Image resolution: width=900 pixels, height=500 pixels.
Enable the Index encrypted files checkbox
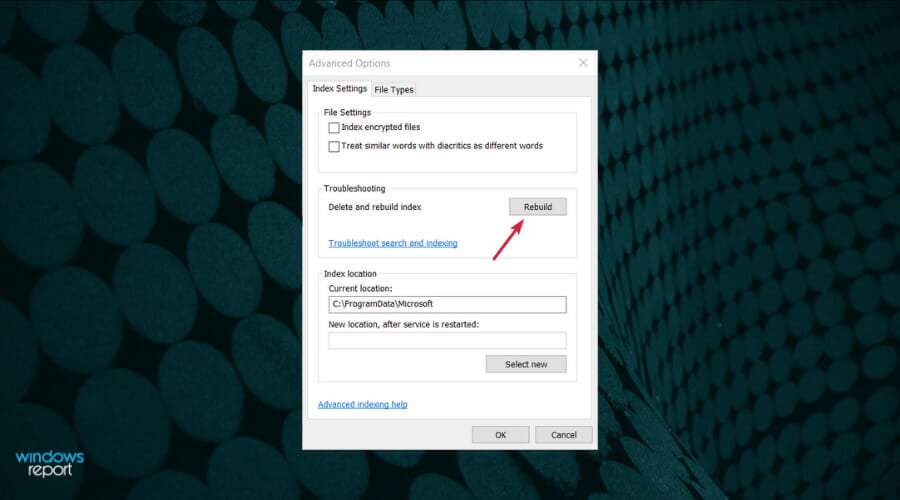(333, 127)
